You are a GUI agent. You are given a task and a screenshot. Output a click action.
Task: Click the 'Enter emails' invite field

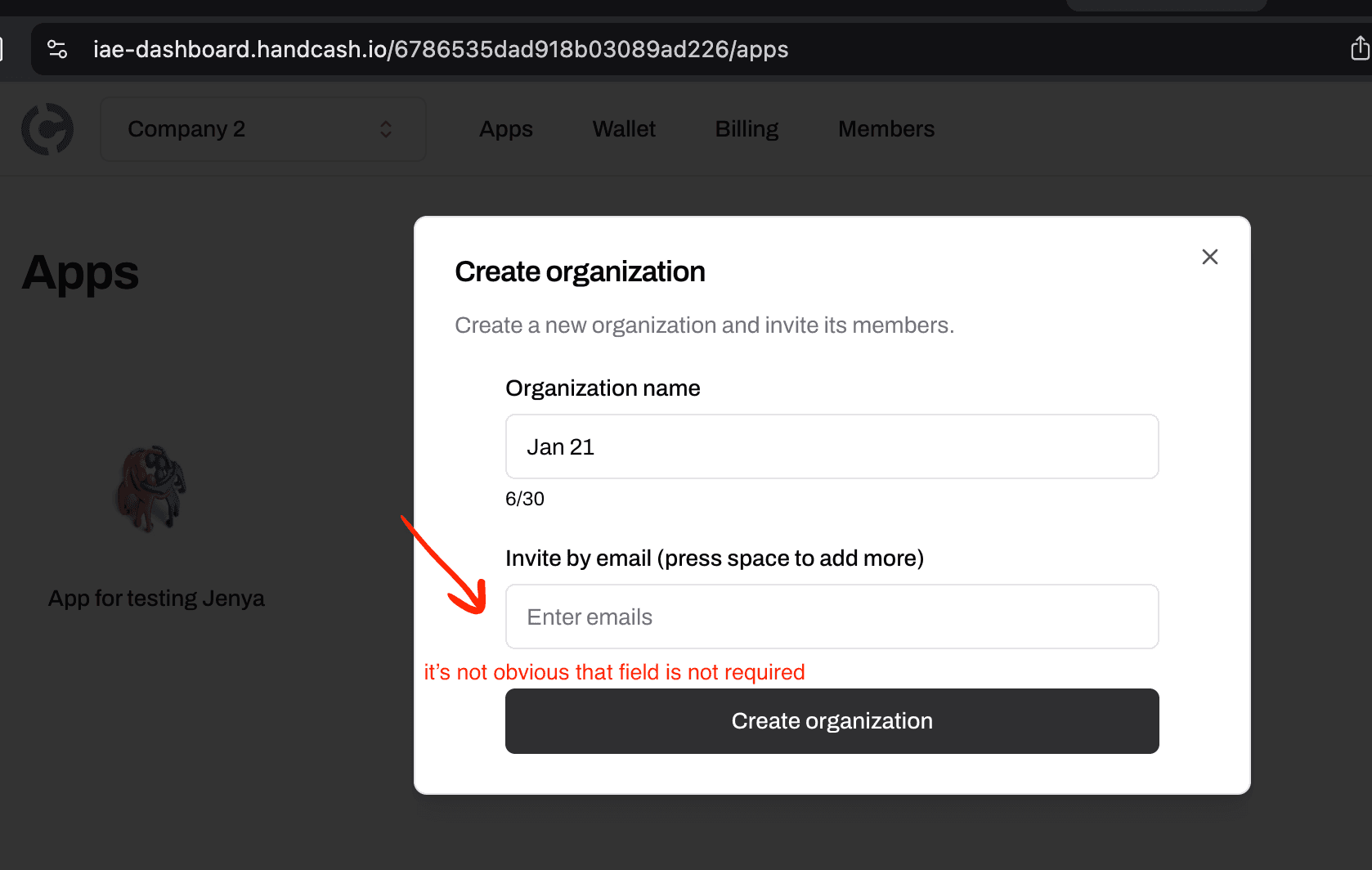click(832, 617)
